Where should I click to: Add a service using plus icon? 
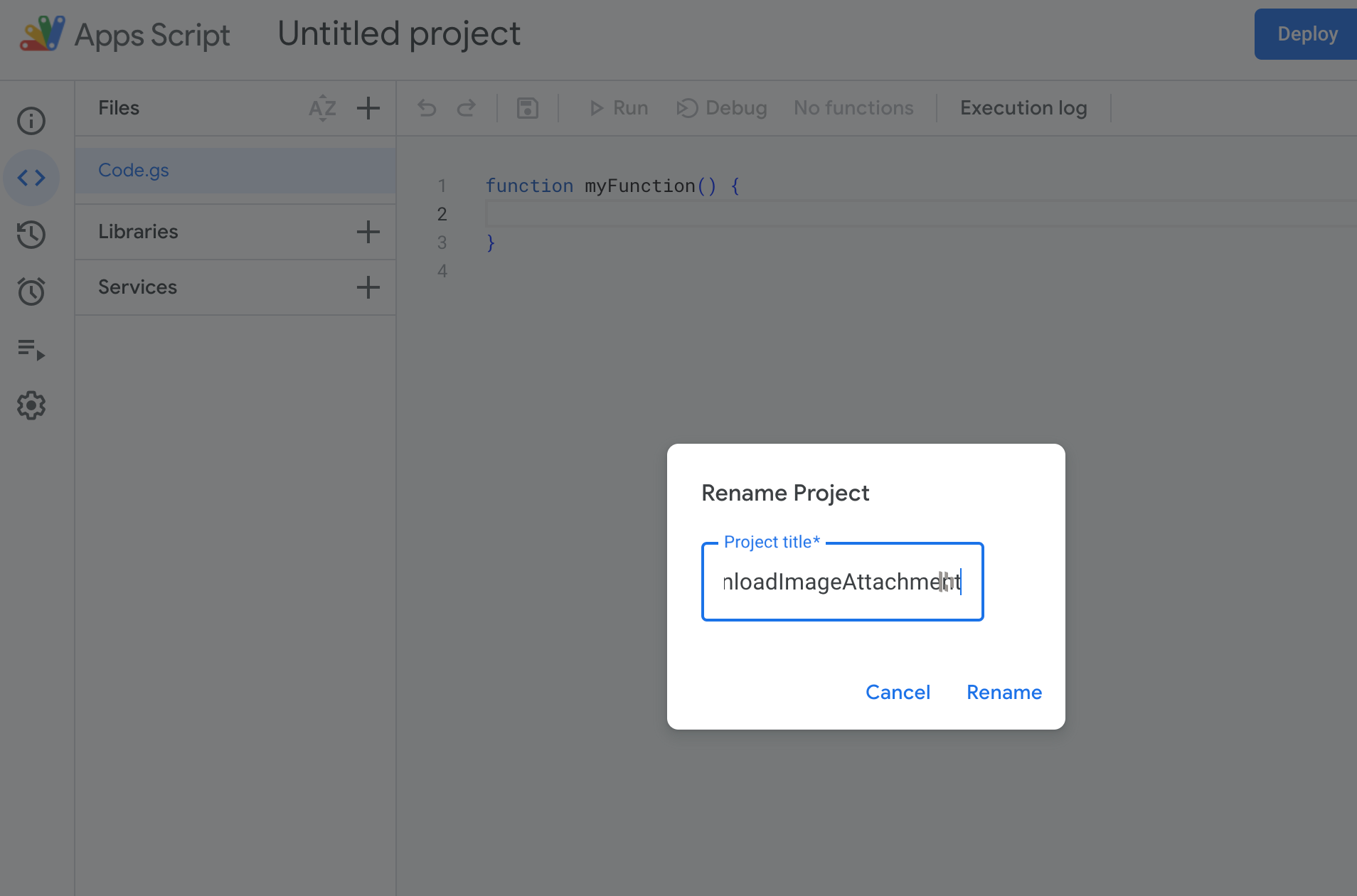coord(368,287)
